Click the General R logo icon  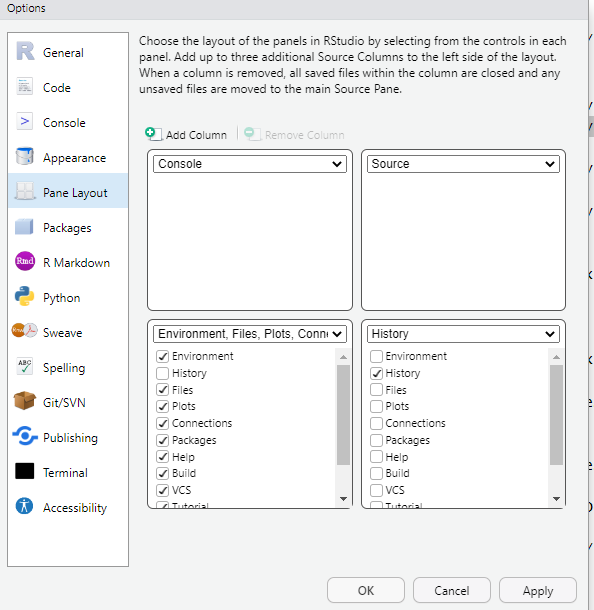[25, 51]
